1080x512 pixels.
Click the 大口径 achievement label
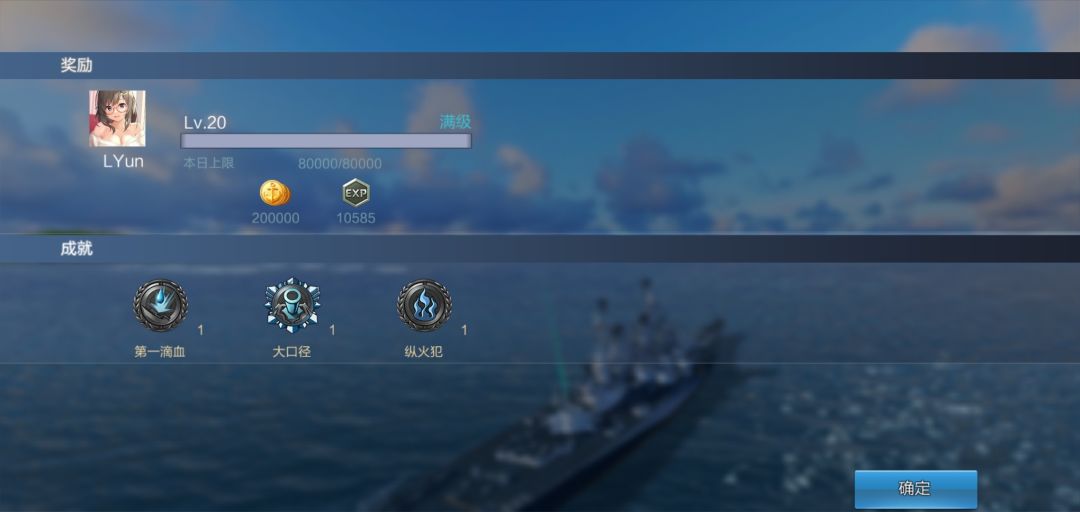point(292,352)
